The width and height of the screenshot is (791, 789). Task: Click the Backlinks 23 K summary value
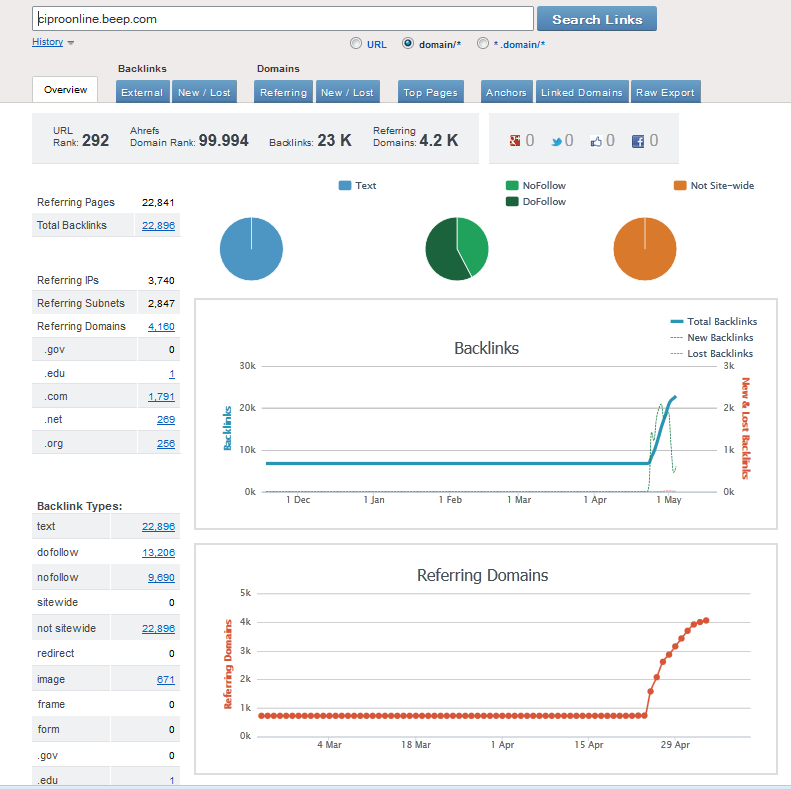tap(334, 140)
